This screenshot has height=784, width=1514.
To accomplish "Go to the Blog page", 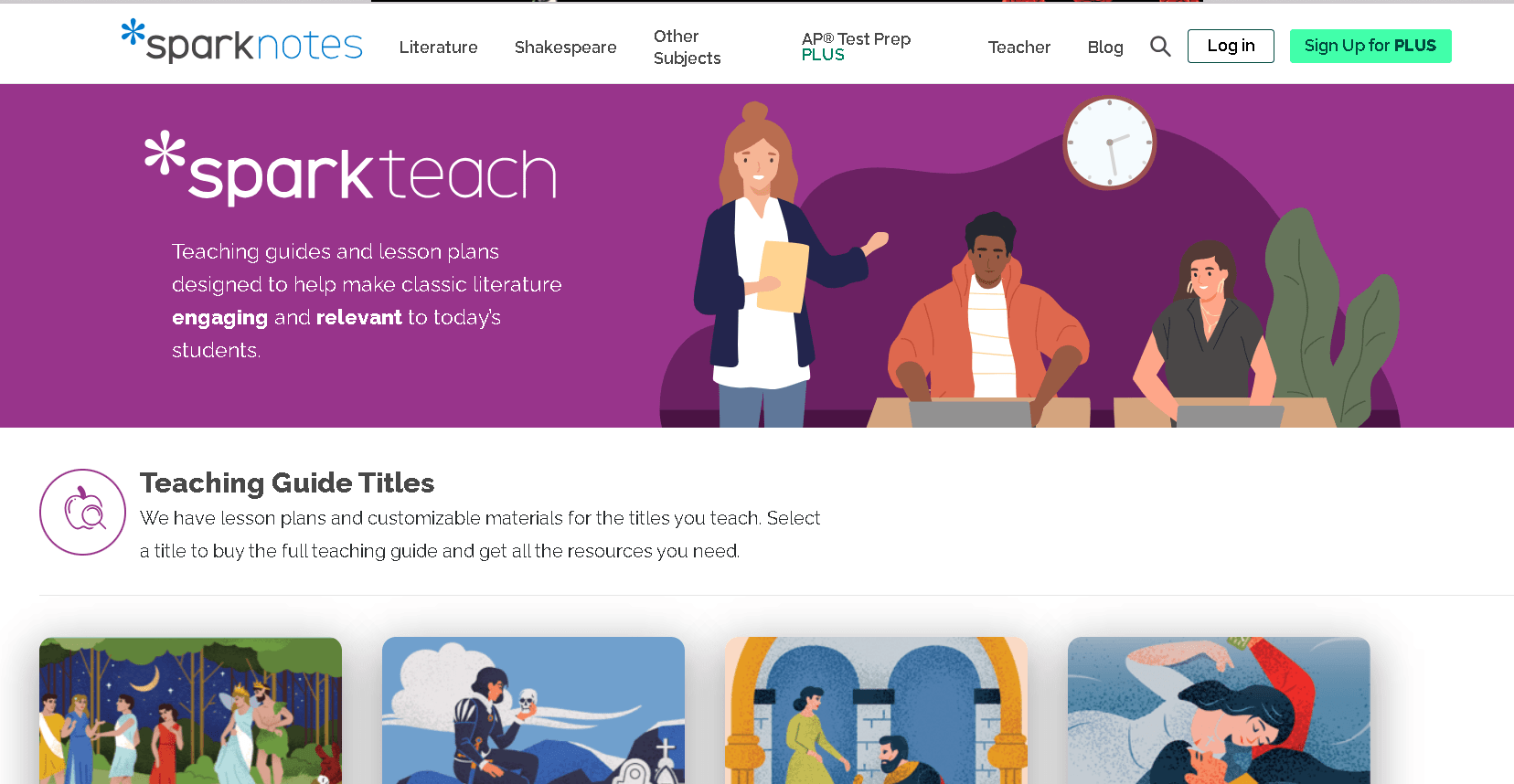I will coord(1104,48).
